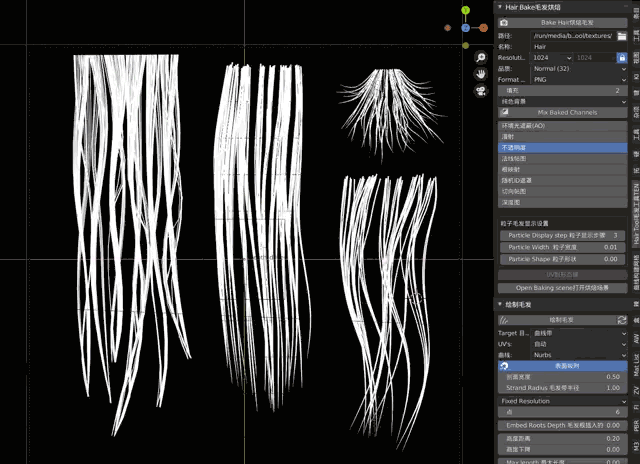Click the Particle Shape 0.00 field
Image resolution: width=640 pixels, height=464 pixels.
click(563, 259)
